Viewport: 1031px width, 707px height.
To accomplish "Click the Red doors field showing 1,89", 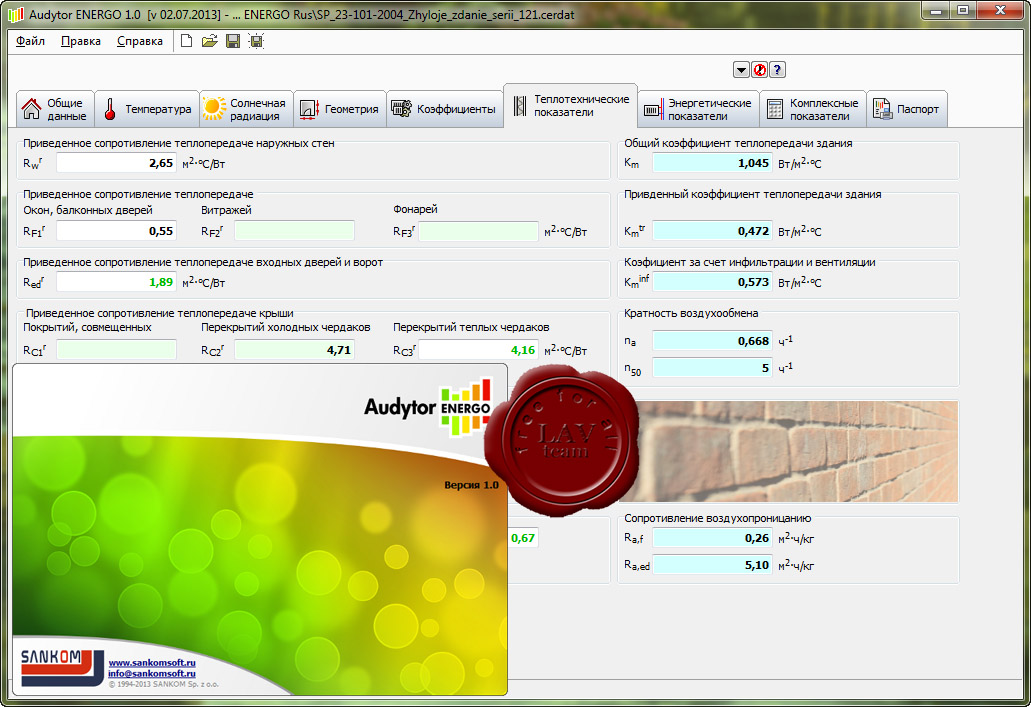I will [116, 282].
